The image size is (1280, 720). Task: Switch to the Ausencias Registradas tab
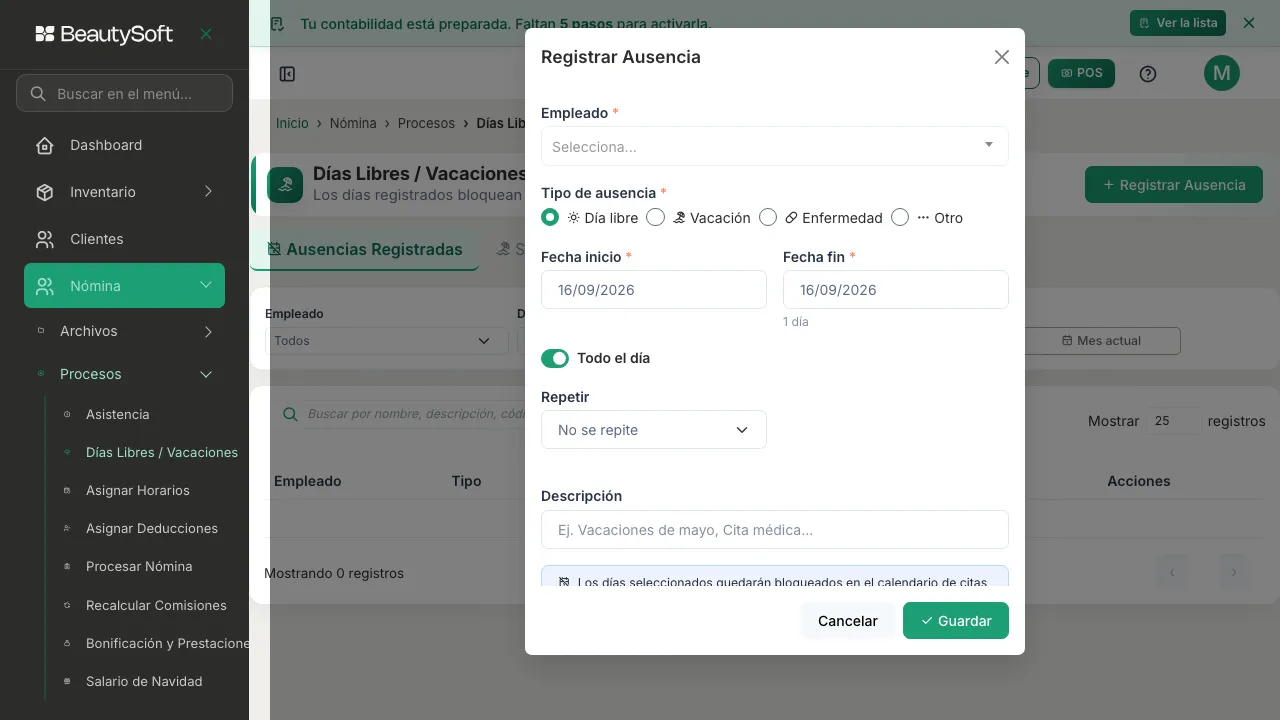tap(364, 250)
